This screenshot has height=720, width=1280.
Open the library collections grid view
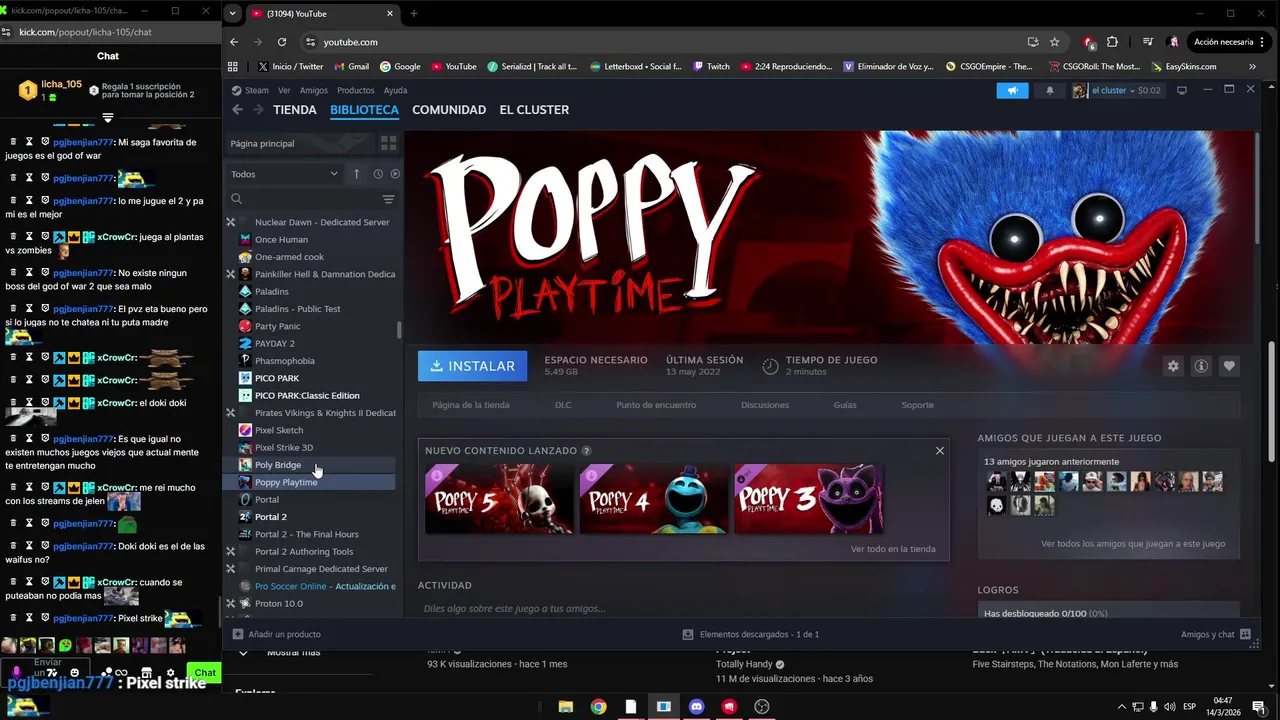pos(389,143)
